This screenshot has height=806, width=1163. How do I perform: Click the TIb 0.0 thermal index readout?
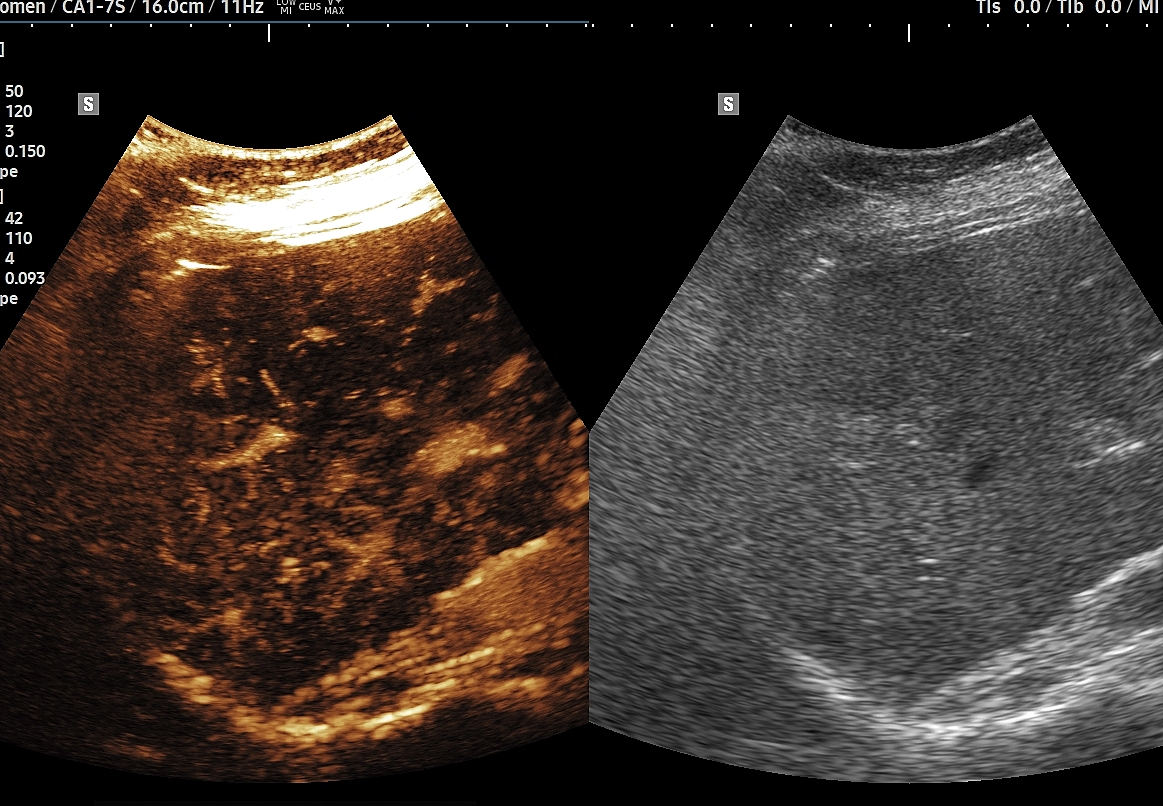pyautogui.click(x=1089, y=7)
